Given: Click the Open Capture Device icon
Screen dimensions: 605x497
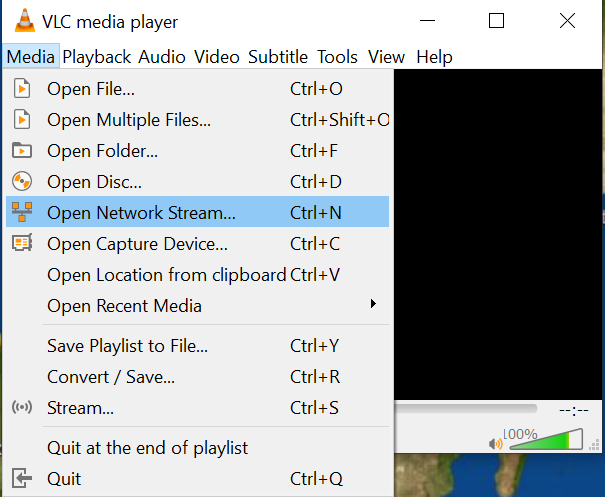Looking at the screenshot, I should click(x=21, y=243).
